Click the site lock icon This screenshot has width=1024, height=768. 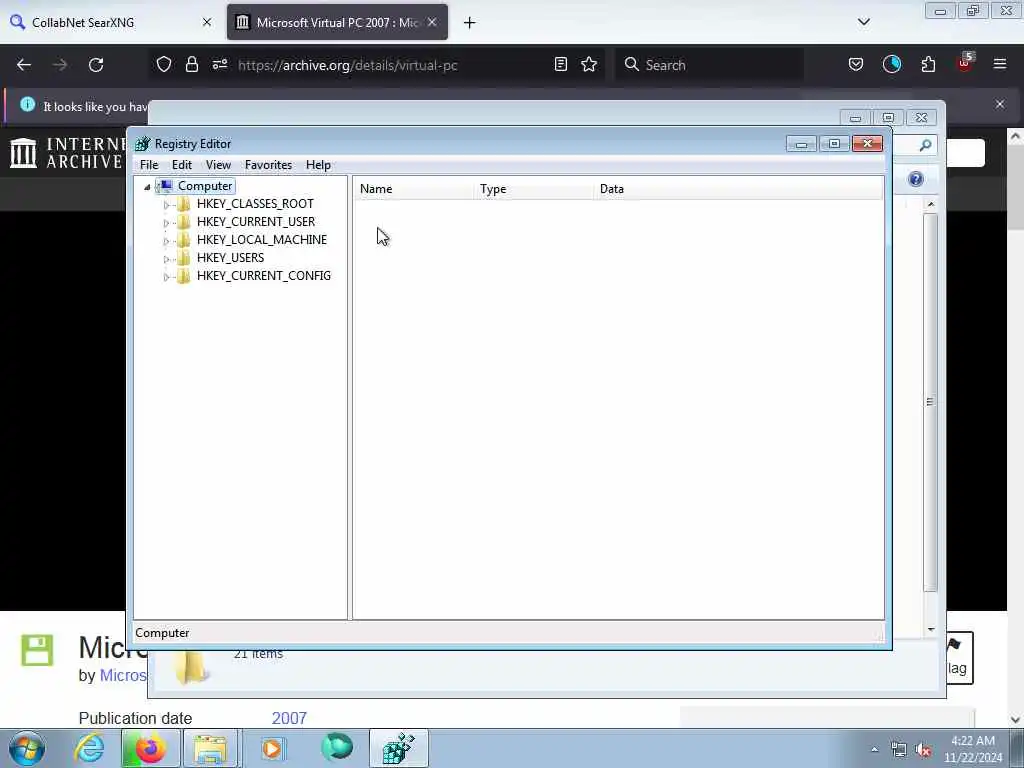click(191, 65)
